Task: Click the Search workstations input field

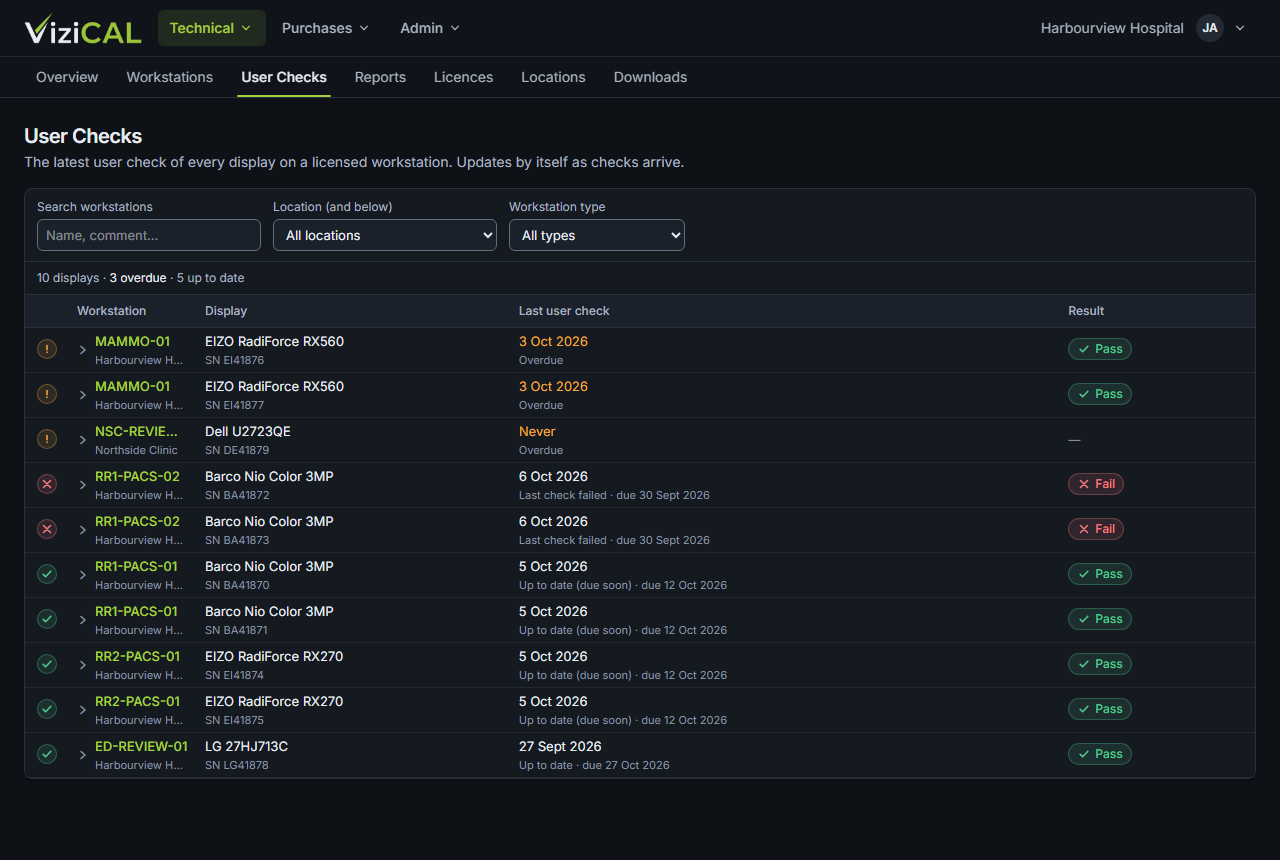Action: click(149, 235)
